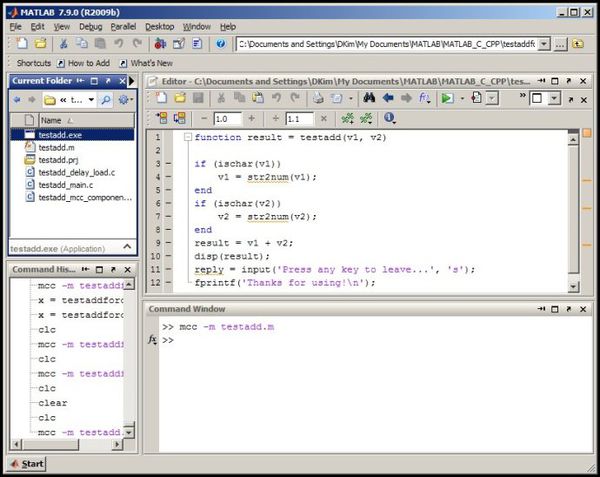Open the Debug menu
The height and width of the screenshot is (477, 600).
tap(91, 27)
